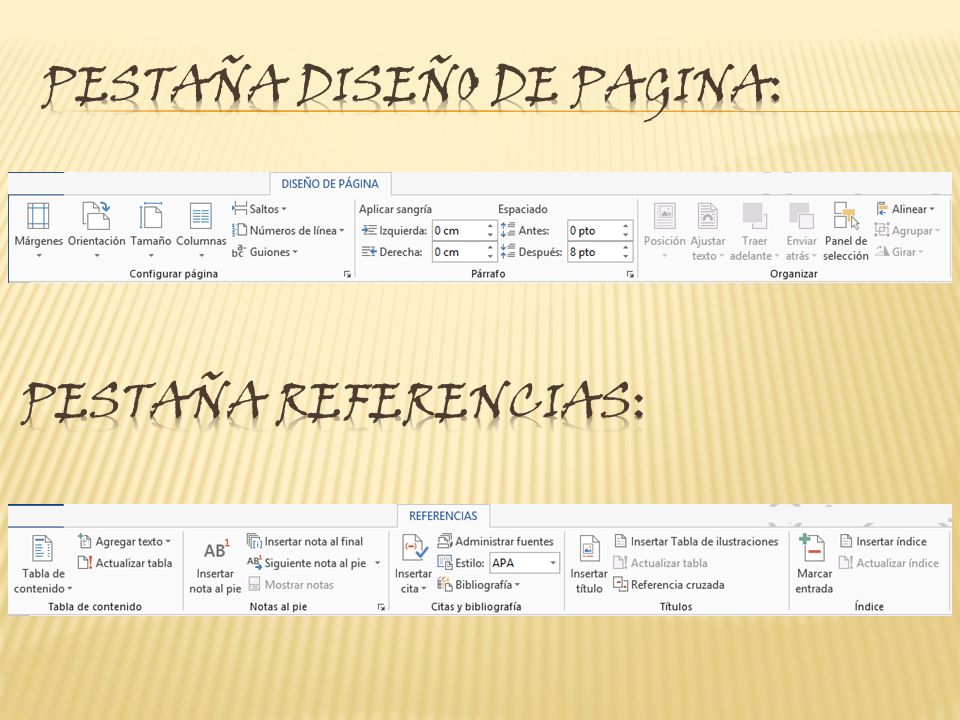This screenshot has width=960, height=720.
Task: Click the Tabla de contenido icon
Action: coord(42,548)
